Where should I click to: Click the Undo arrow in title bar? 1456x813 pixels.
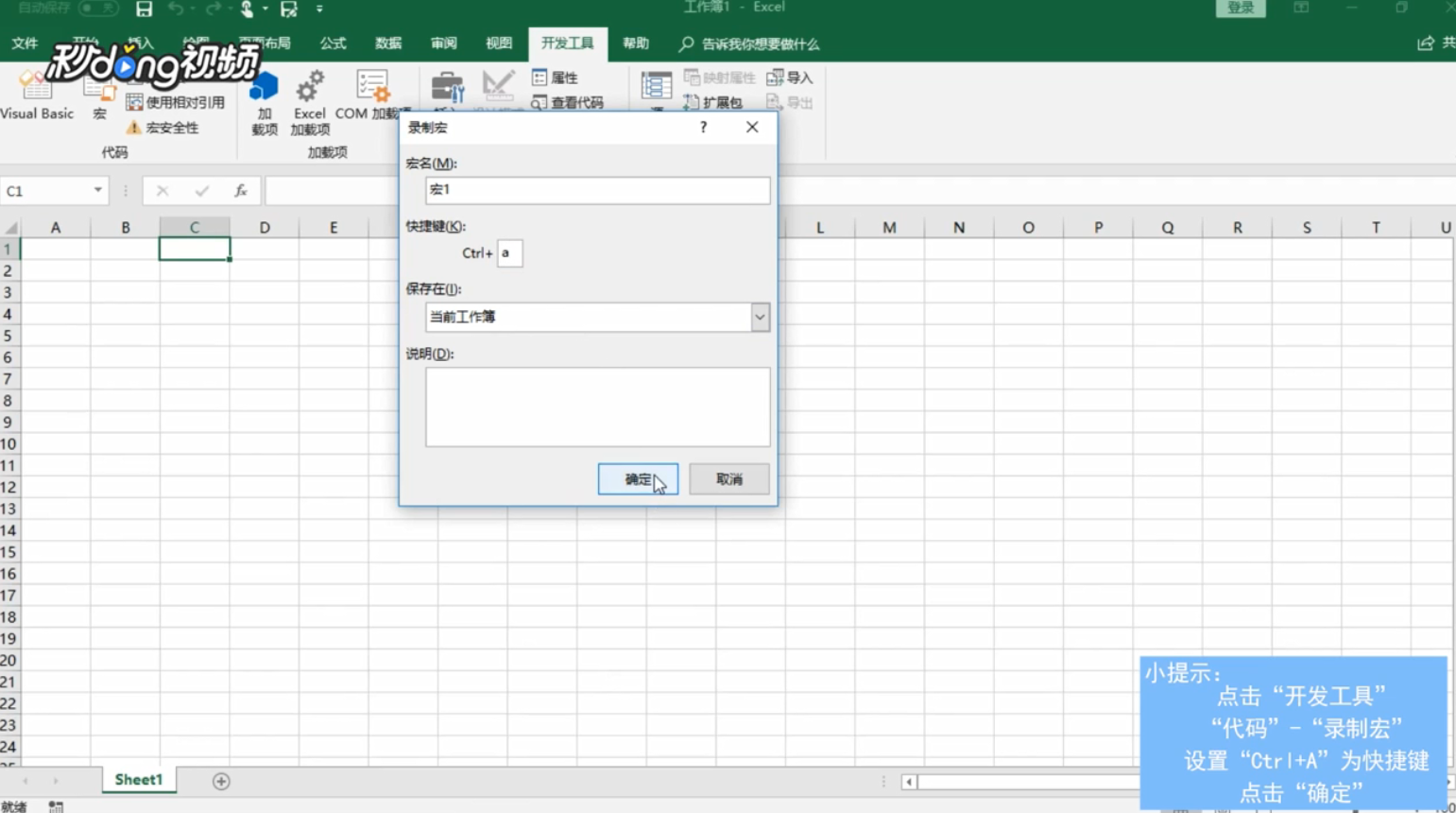[x=176, y=9]
